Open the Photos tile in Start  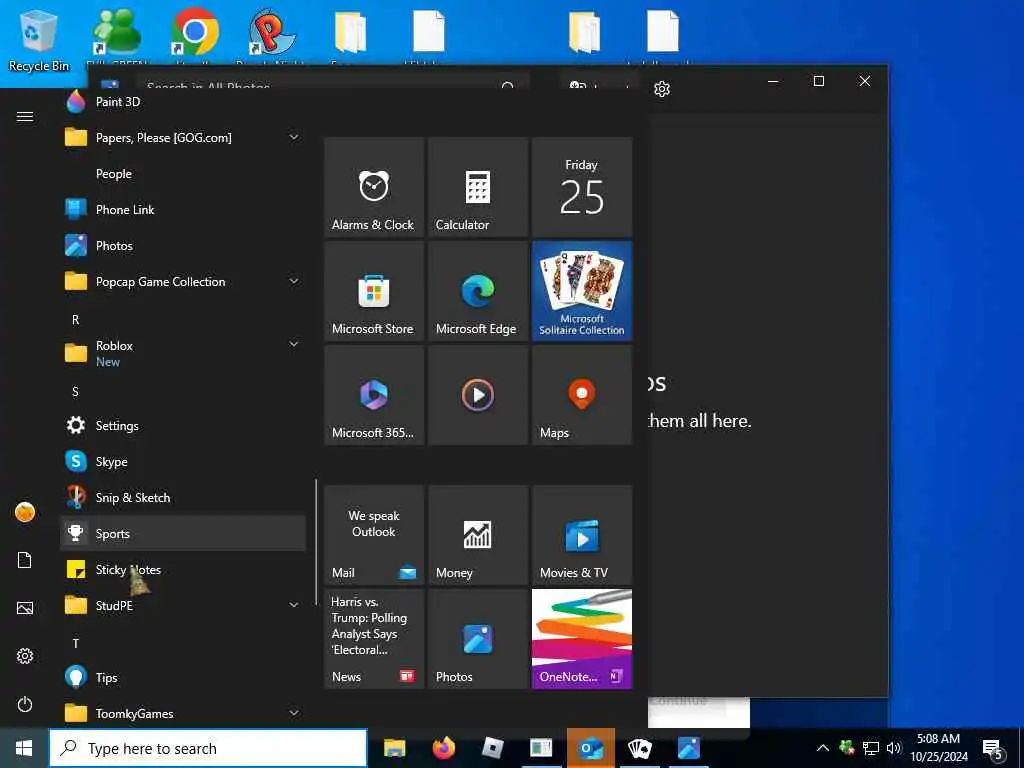[477, 639]
